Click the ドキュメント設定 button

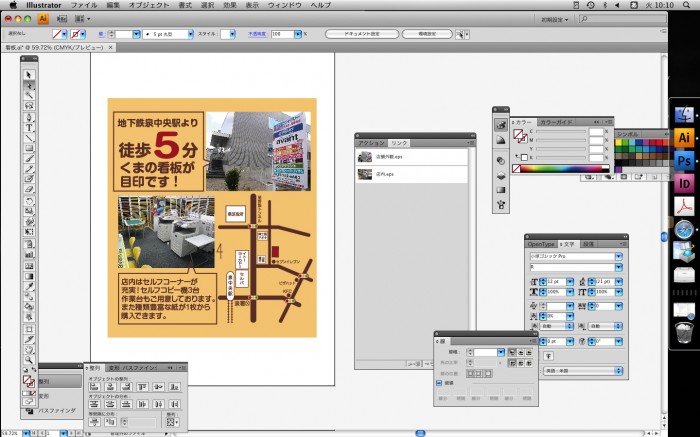click(x=362, y=34)
